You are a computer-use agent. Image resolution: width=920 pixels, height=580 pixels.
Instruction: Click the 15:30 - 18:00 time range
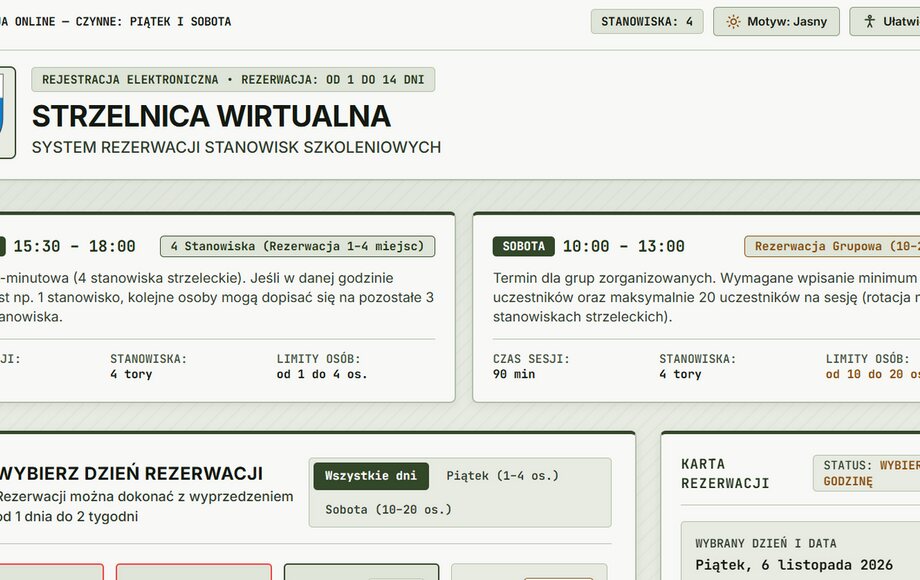click(74, 246)
